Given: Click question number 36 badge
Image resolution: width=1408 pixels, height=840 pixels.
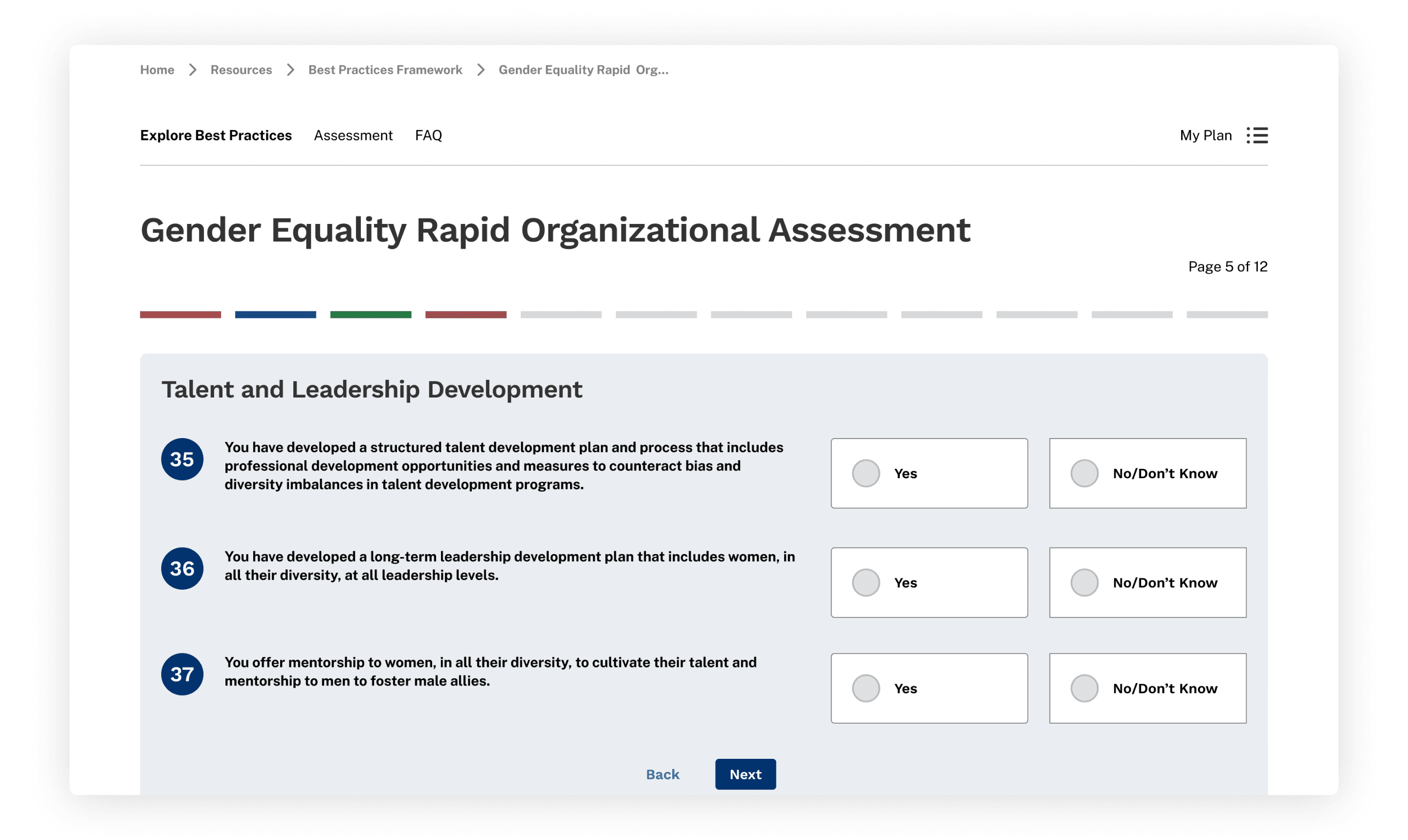Looking at the screenshot, I should (x=182, y=568).
